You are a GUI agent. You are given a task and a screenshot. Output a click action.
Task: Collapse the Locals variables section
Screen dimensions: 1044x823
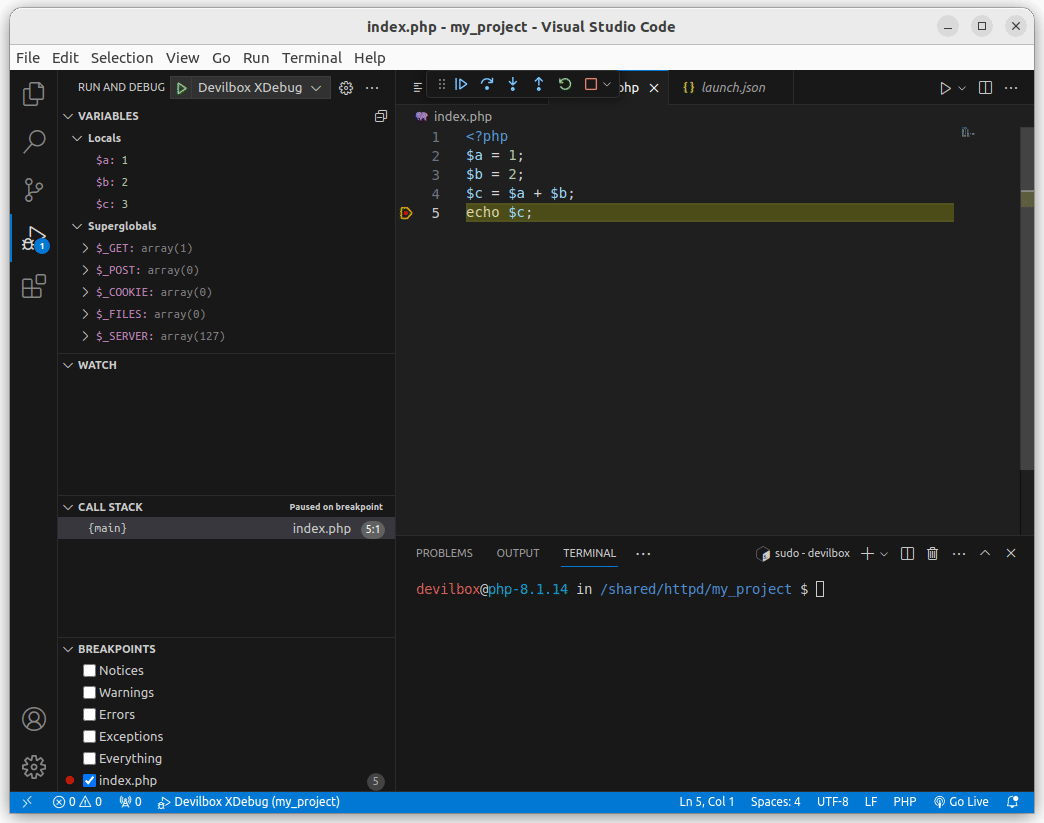(78, 138)
